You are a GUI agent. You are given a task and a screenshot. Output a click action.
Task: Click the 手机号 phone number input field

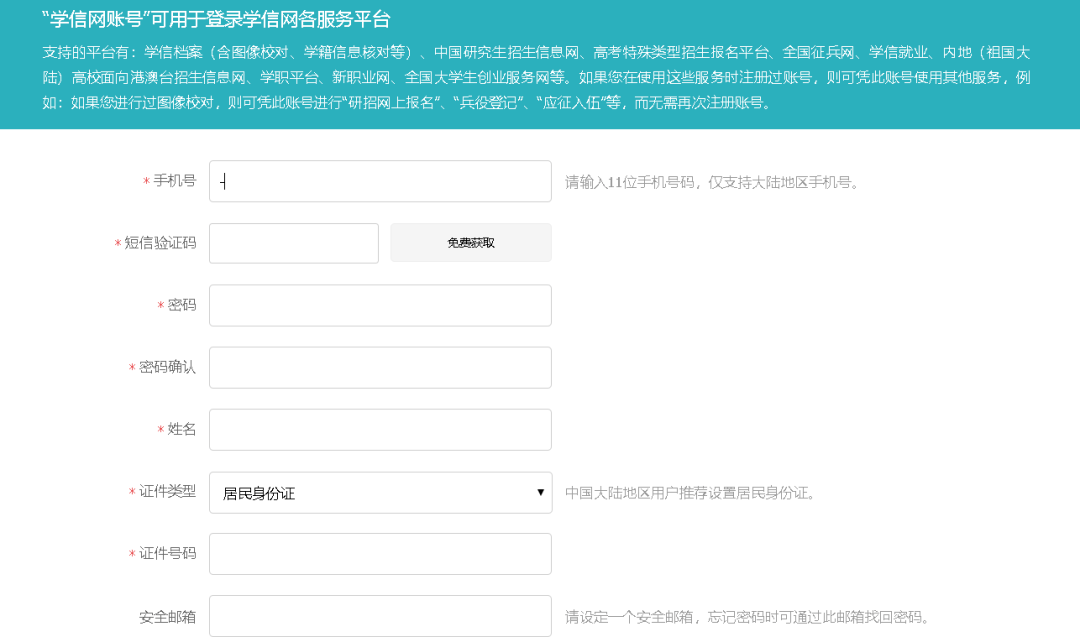(x=380, y=181)
